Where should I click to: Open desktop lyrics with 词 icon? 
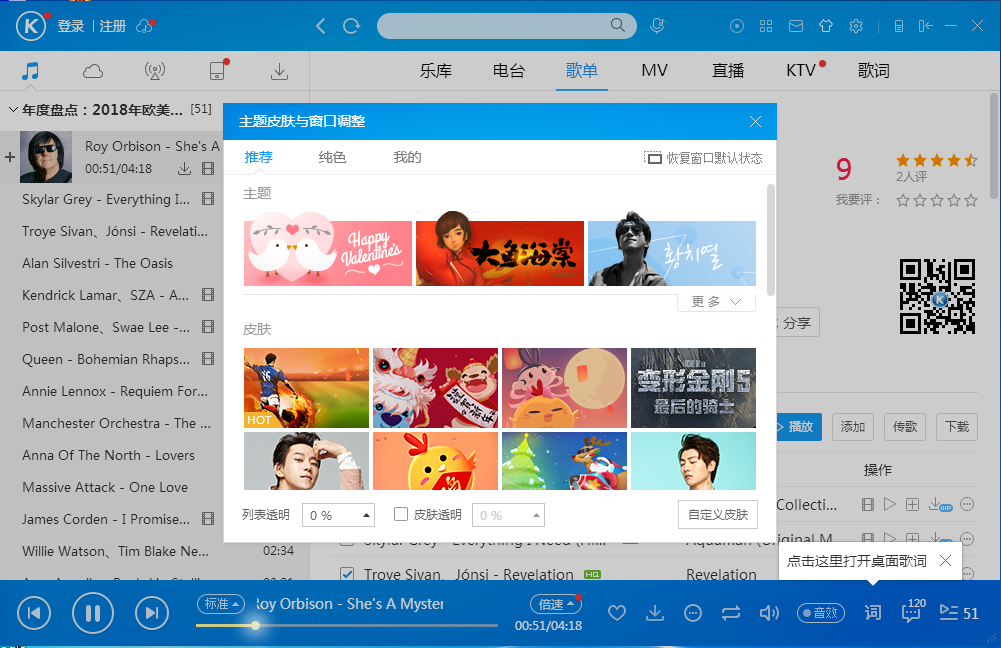click(873, 613)
